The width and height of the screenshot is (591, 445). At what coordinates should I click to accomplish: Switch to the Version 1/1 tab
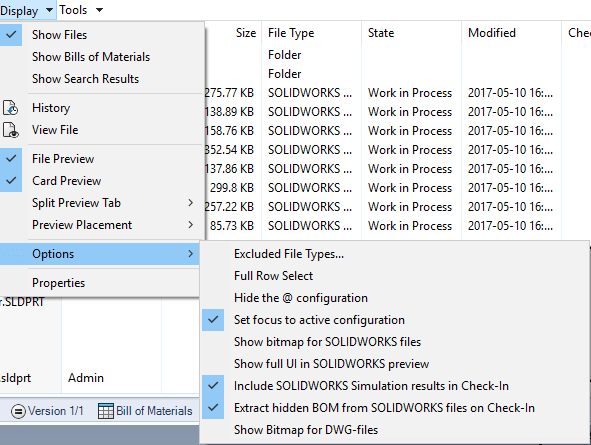tap(47, 411)
